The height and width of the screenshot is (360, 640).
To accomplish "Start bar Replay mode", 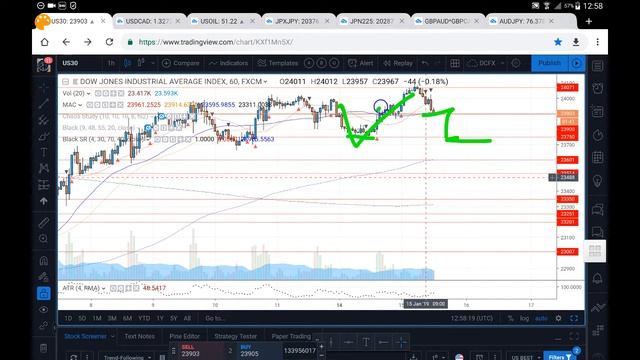I will coord(398,63).
